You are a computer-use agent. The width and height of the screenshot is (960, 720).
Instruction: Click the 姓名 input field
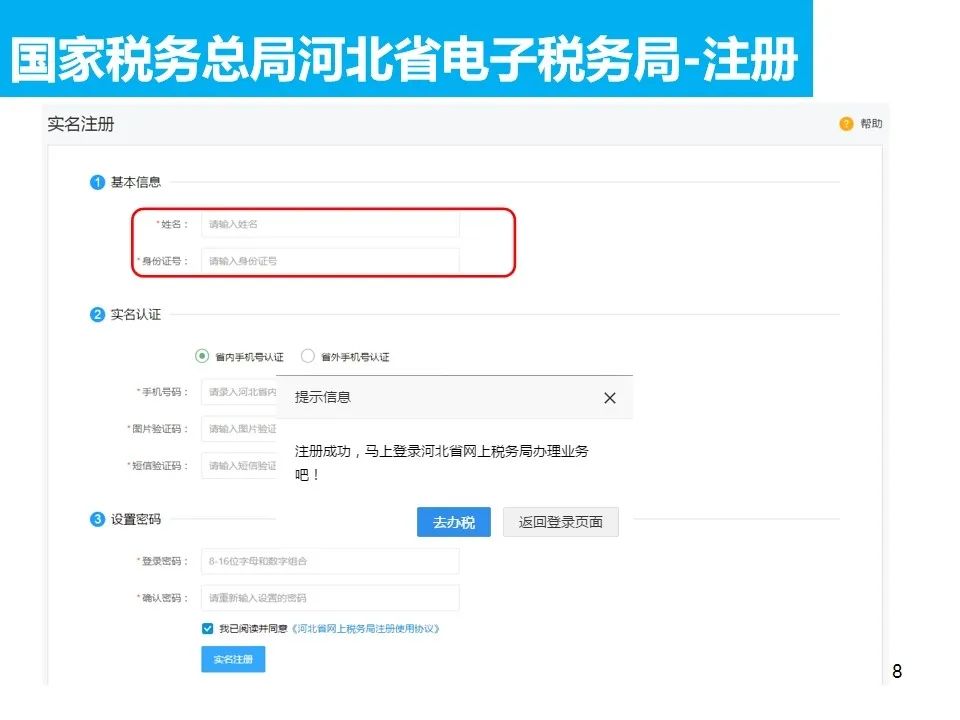click(x=330, y=224)
